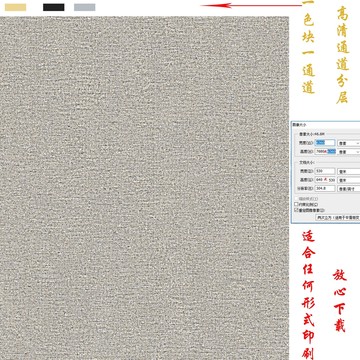Open the document height unit dropdown

349,180
